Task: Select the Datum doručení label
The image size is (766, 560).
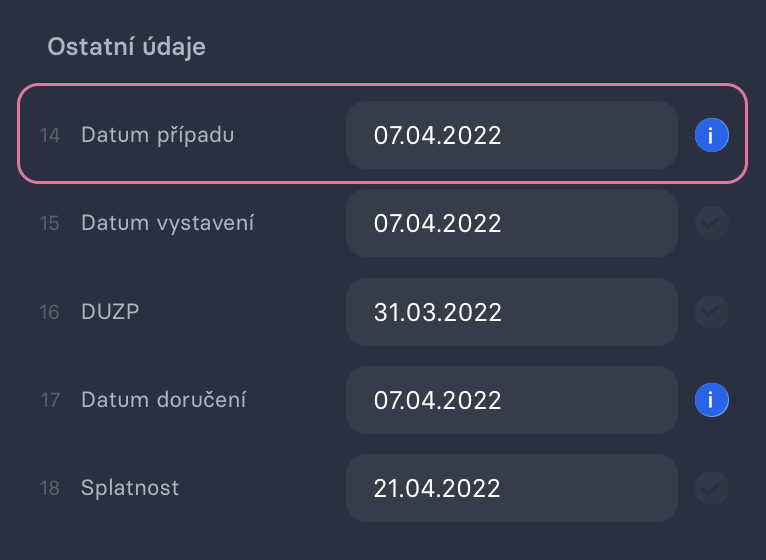Action: [x=163, y=400]
